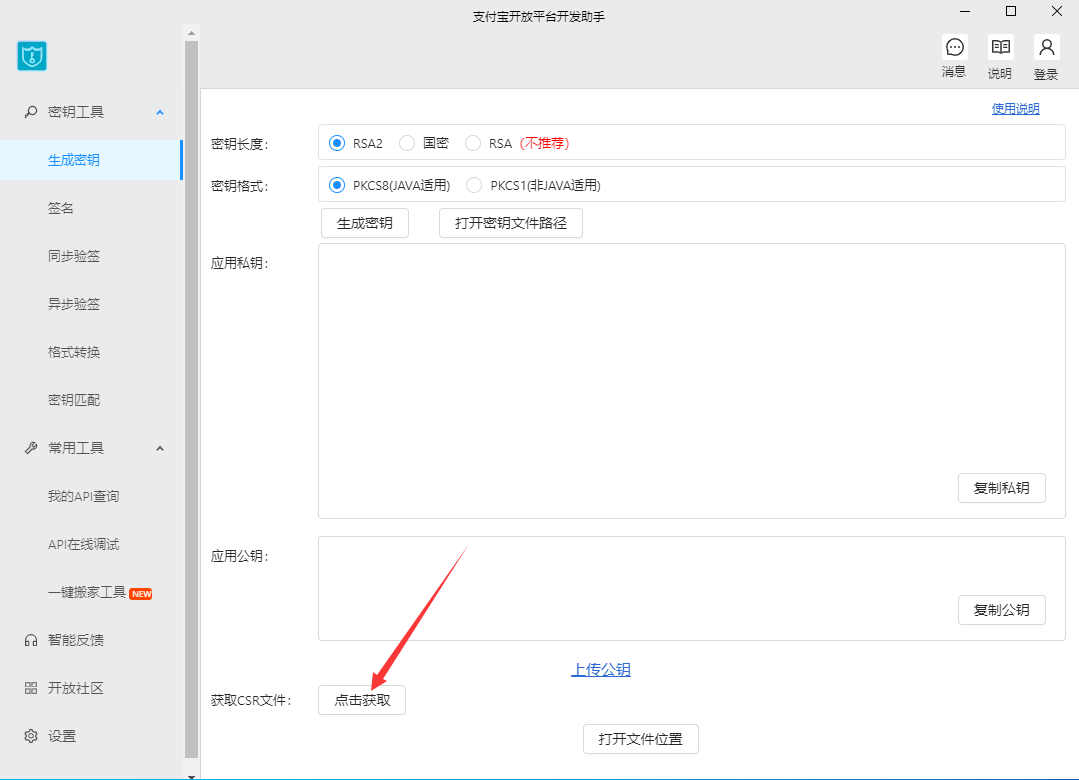Click the 生成密钥 button
This screenshot has height=780, width=1079.
365,223
